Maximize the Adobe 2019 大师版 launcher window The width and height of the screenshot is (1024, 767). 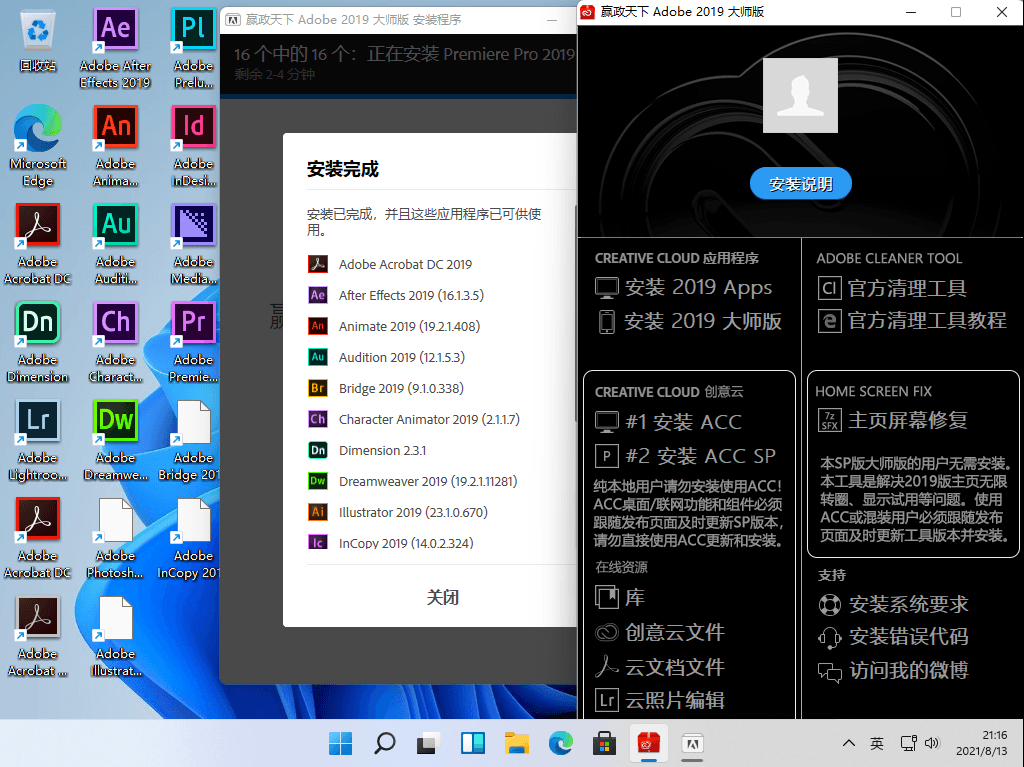[956, 12]
